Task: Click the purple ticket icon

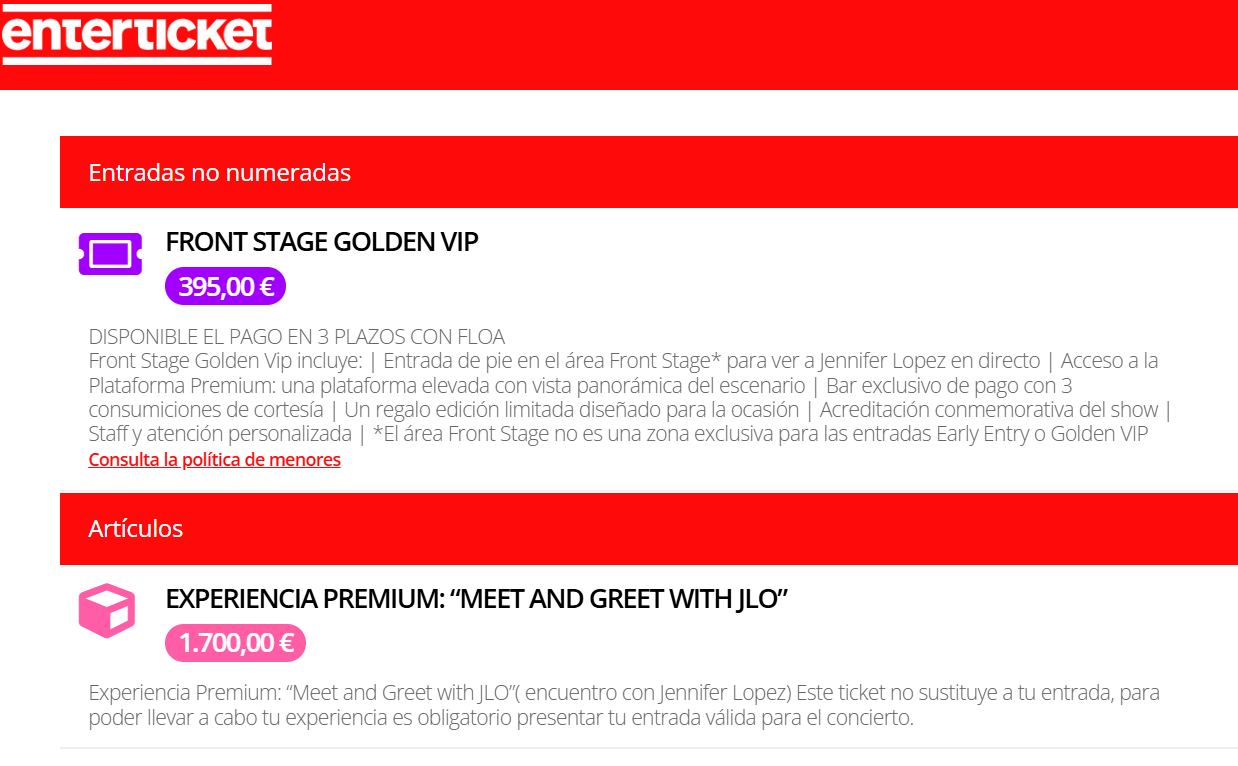Action: (110, 254)
